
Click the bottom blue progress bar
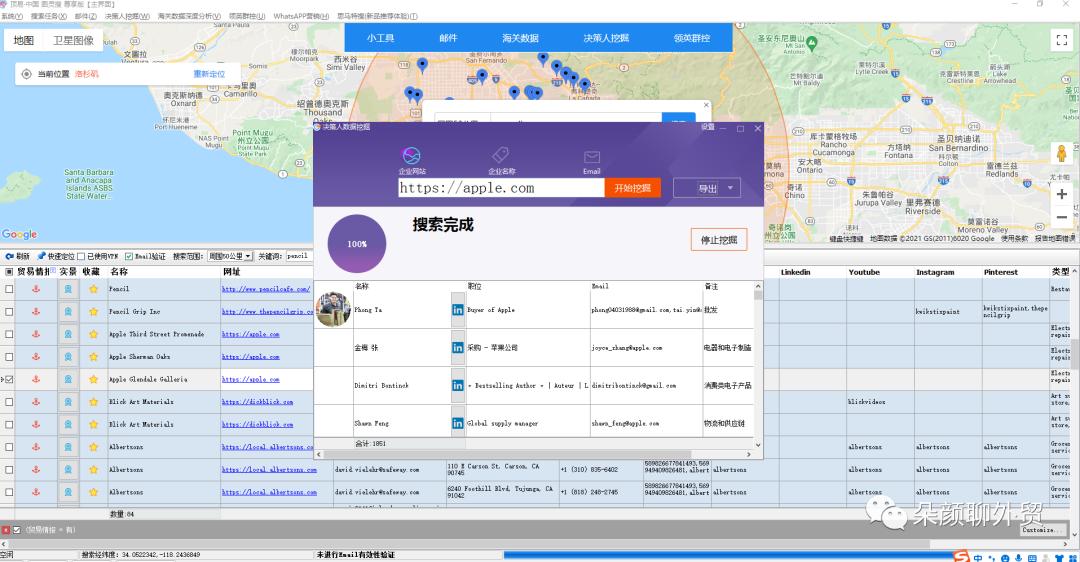730,554
